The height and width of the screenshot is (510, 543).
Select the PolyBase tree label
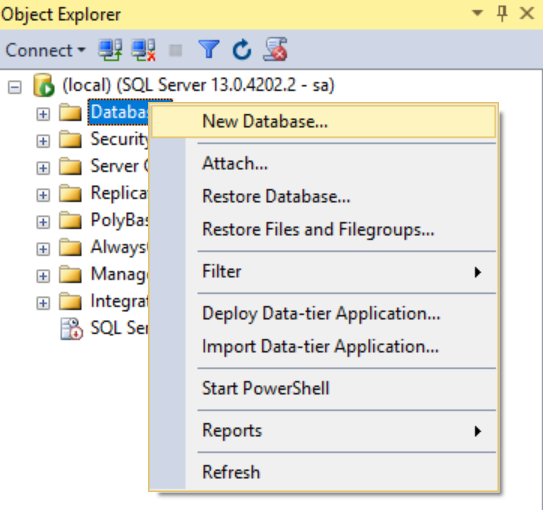click(119, 220)
